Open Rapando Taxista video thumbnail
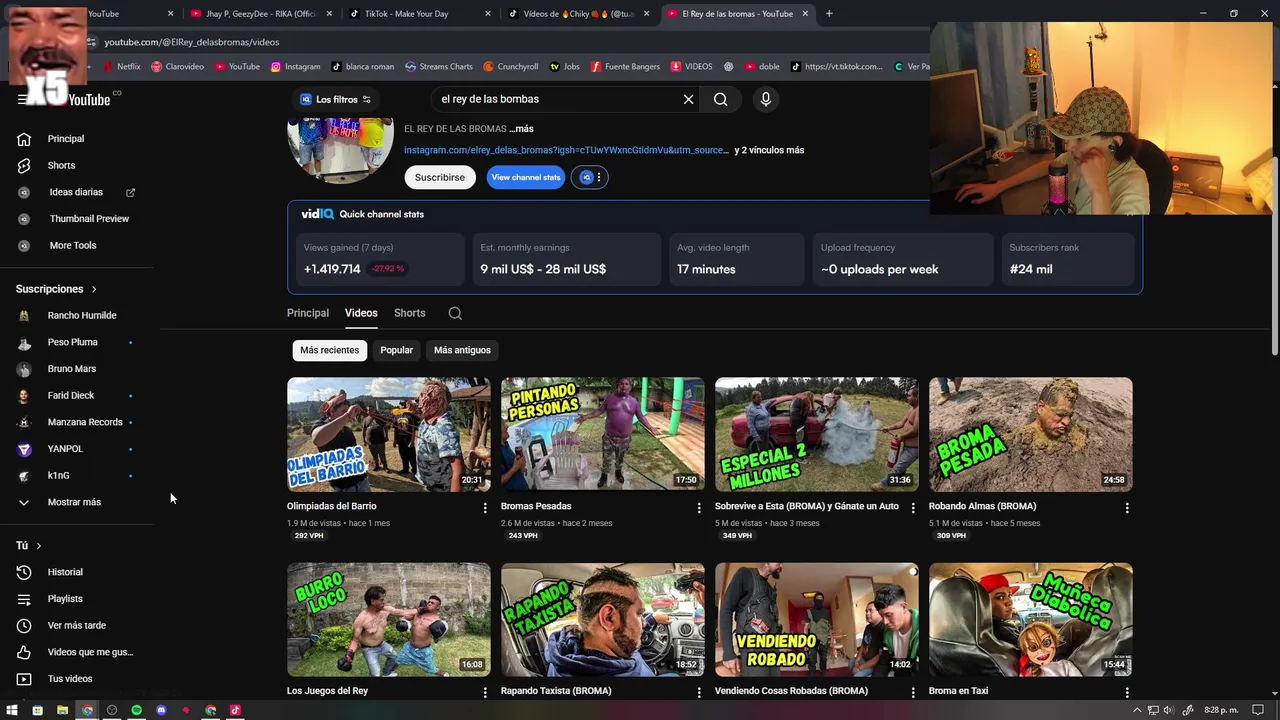The width and height of the screenshot is (1280, 720). (x=603, y=619)
